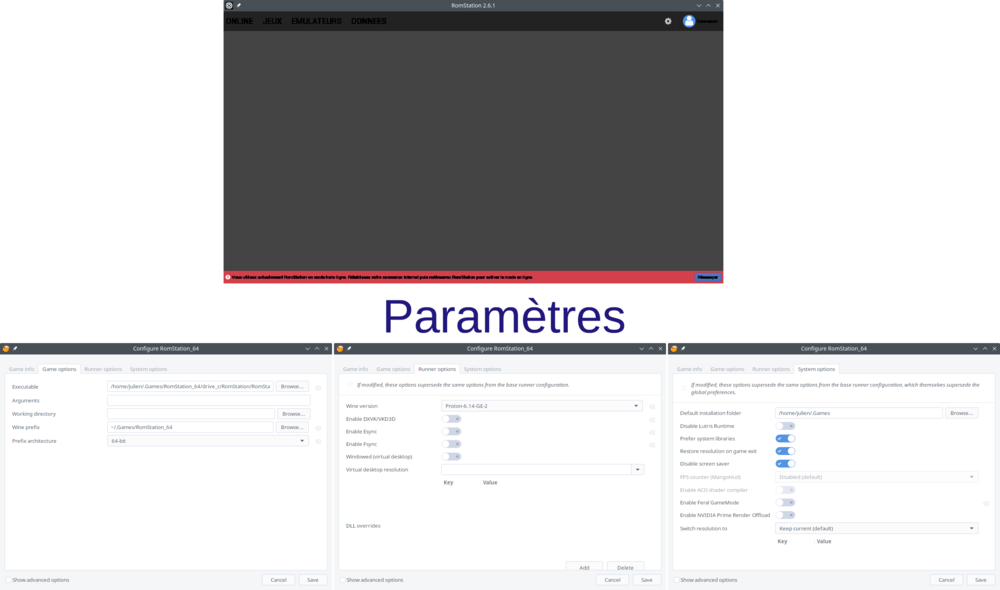
Task: Open the RomStation settings gear
Action: coord(668,21)
